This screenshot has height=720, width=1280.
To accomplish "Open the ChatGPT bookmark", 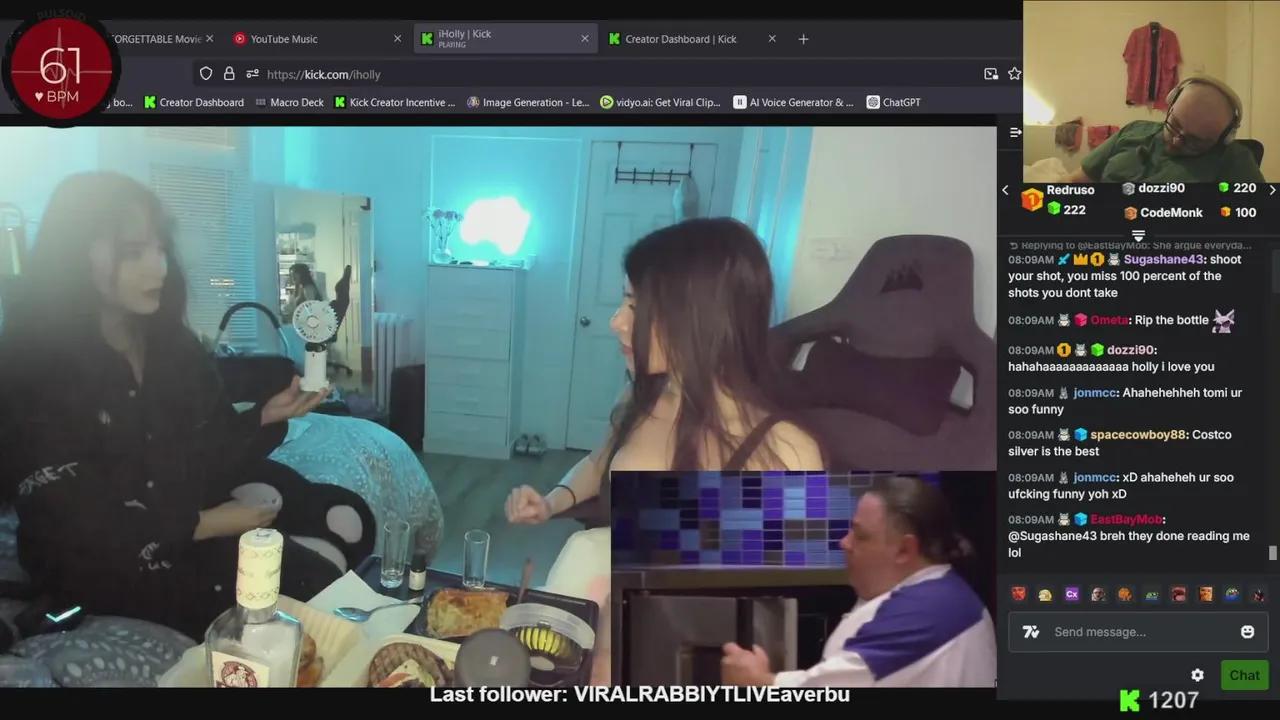I will 893,102.
